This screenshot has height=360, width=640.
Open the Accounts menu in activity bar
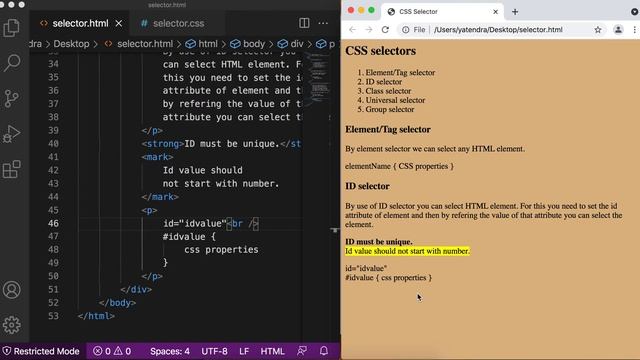point(11,290)
